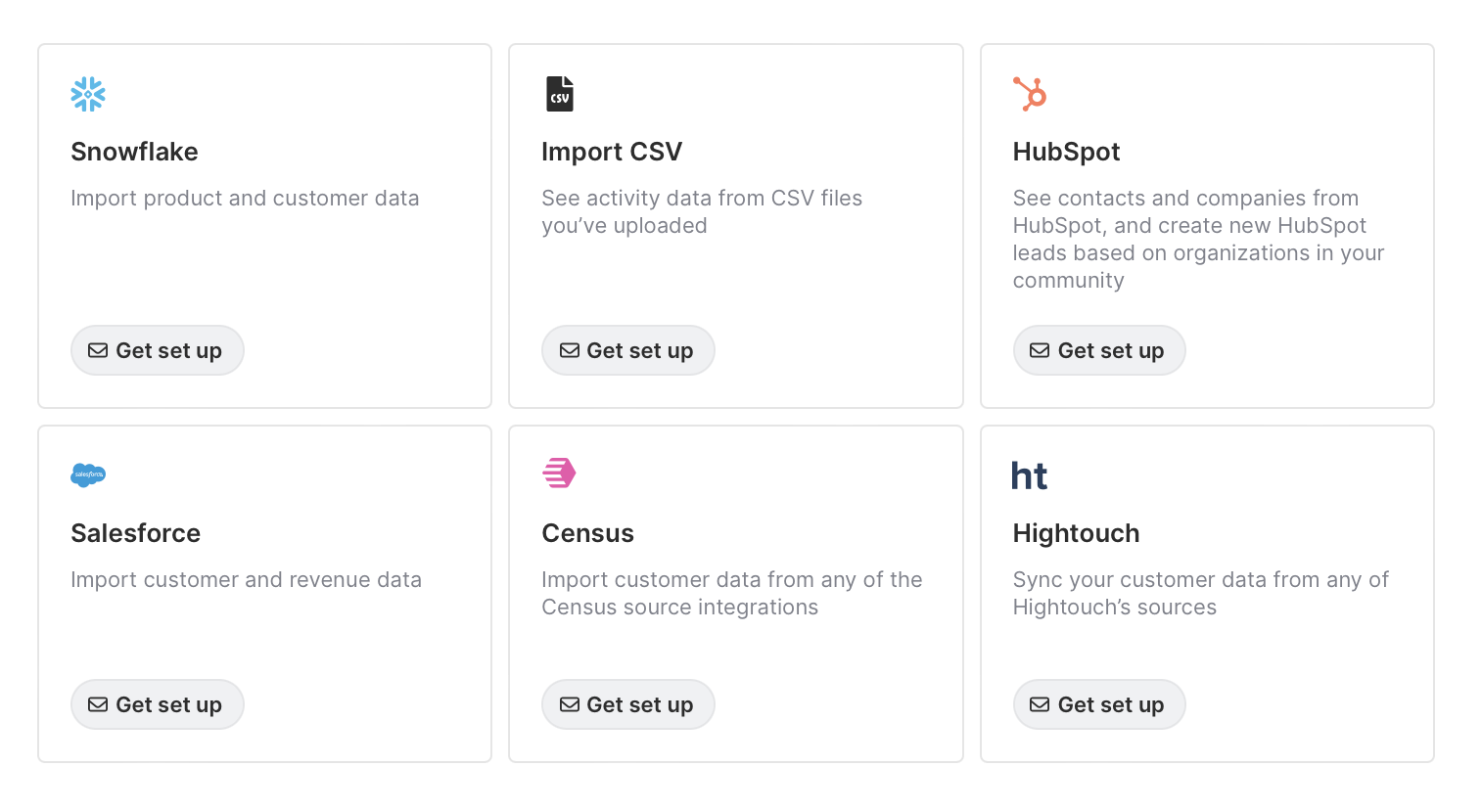The image size is (1482, 812).
Task: Click the Hightouch 'ht' logo
Action: tap(1029, 476)
